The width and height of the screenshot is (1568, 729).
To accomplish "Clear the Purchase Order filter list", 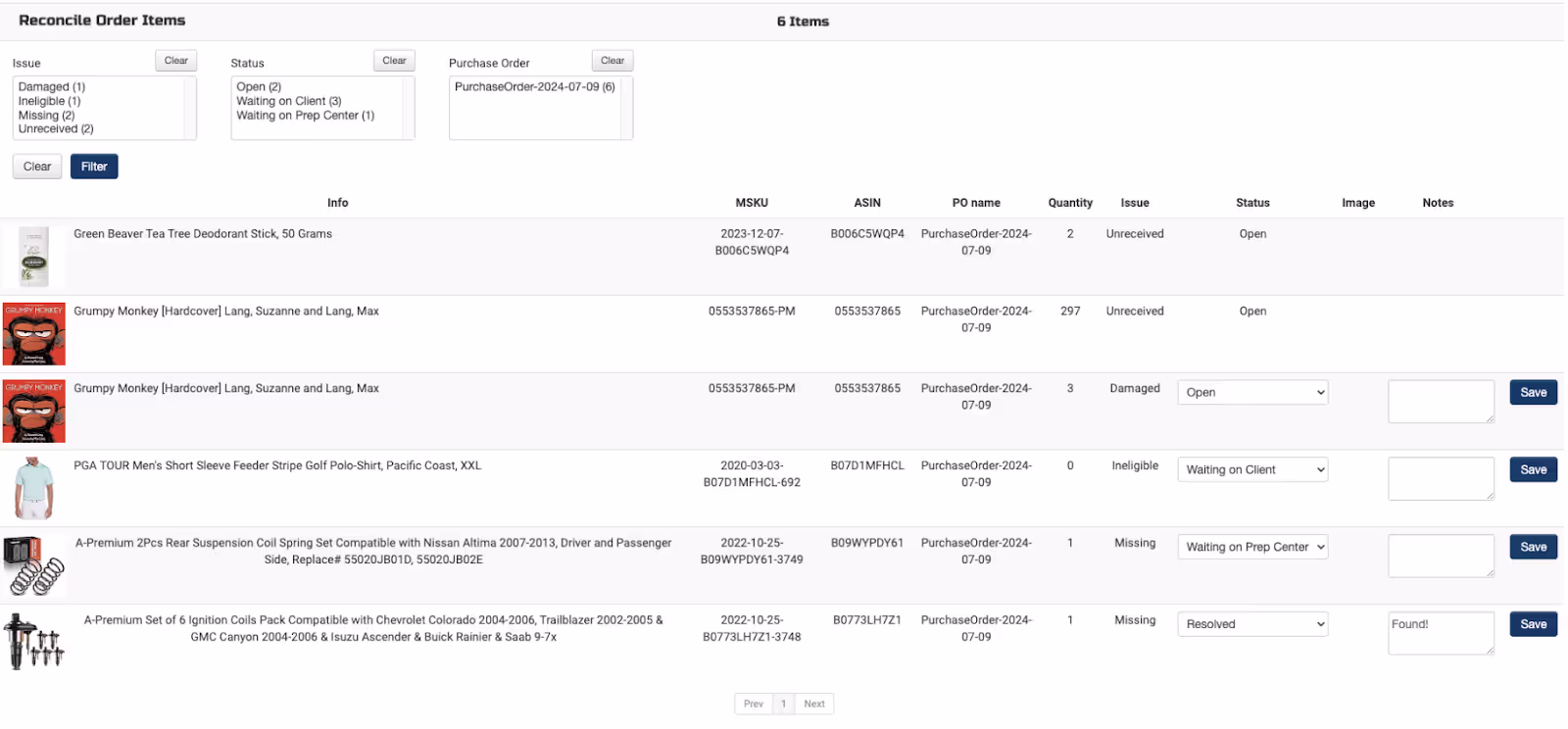I will coord(612,61).
